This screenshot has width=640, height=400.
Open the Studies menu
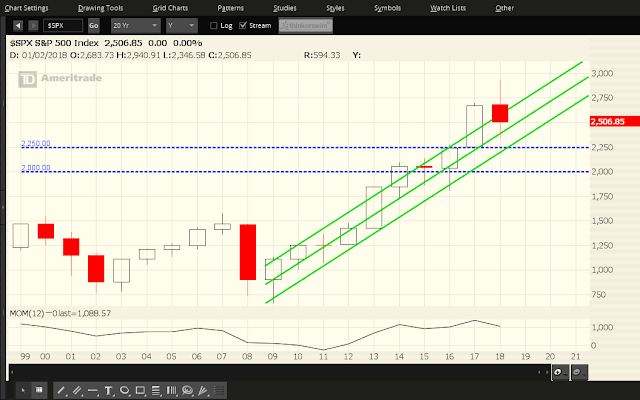[x=285, y=8]
